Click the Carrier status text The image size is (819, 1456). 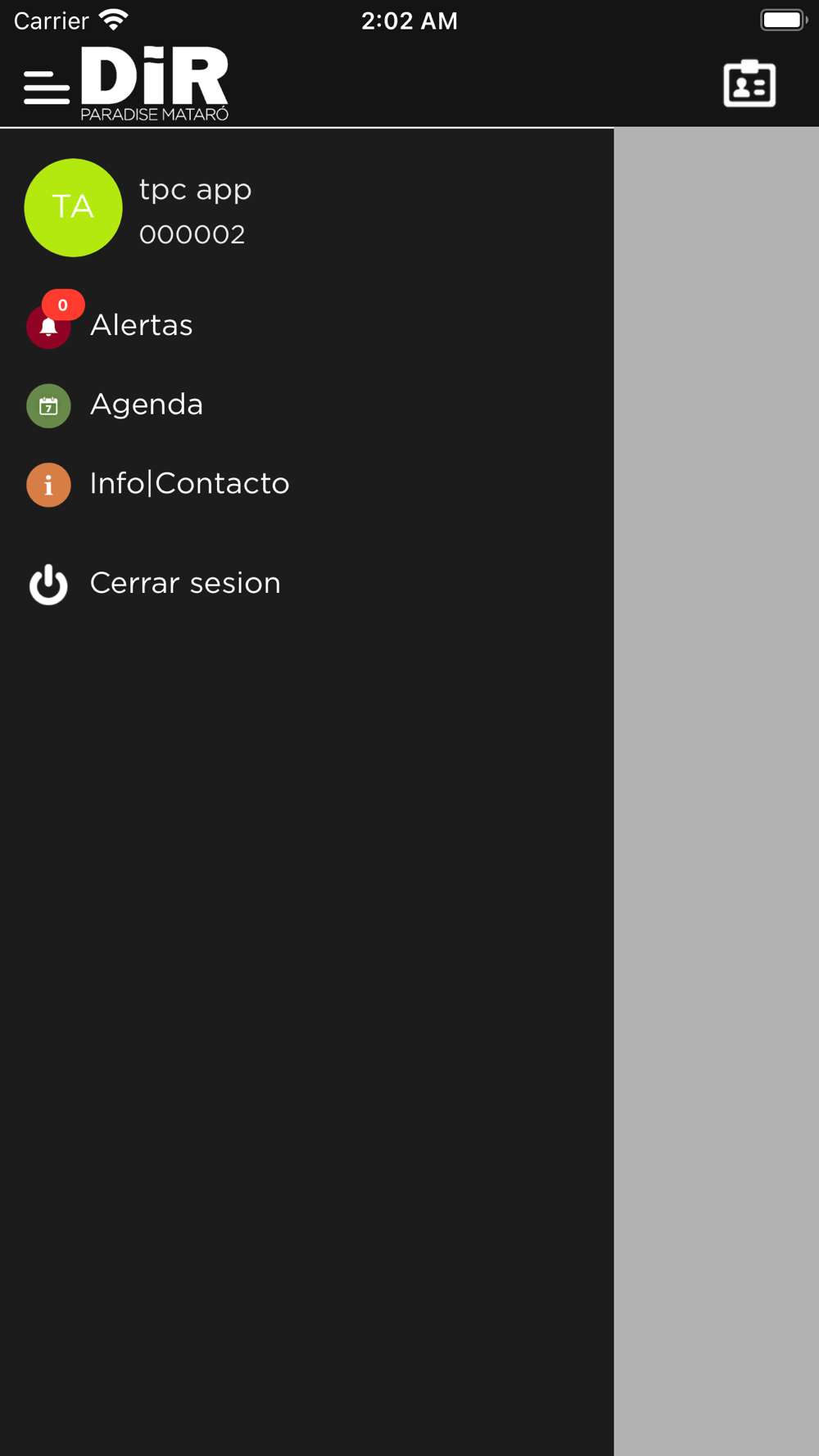point(51,20)
